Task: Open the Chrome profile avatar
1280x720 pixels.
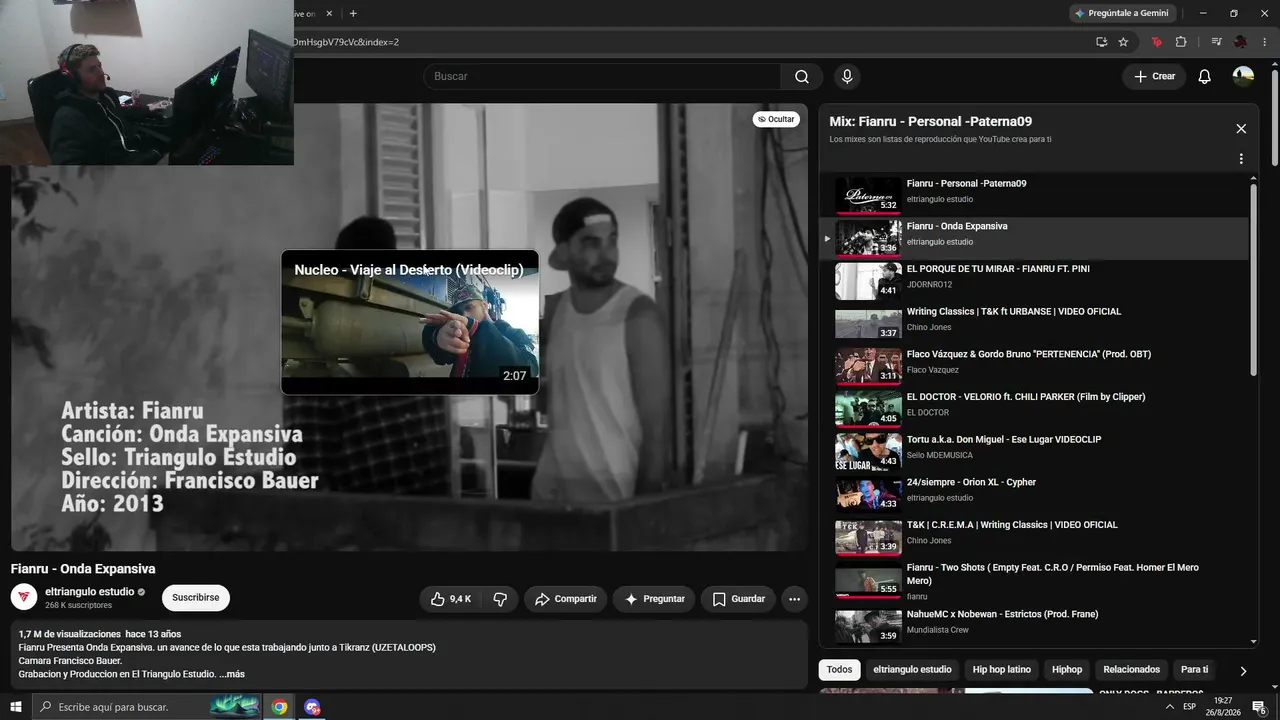Action: (1240, 42)
